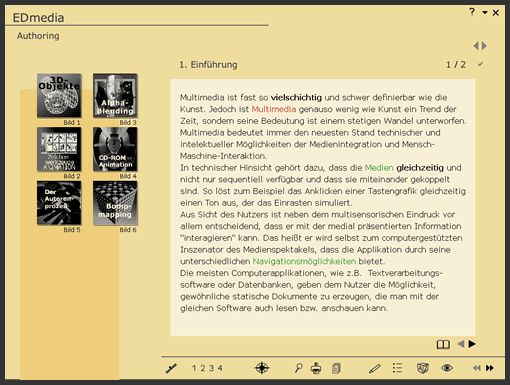
Task: Open the CD-ROM Animation thumbnail Bild 4
Action: pos(115,149)
